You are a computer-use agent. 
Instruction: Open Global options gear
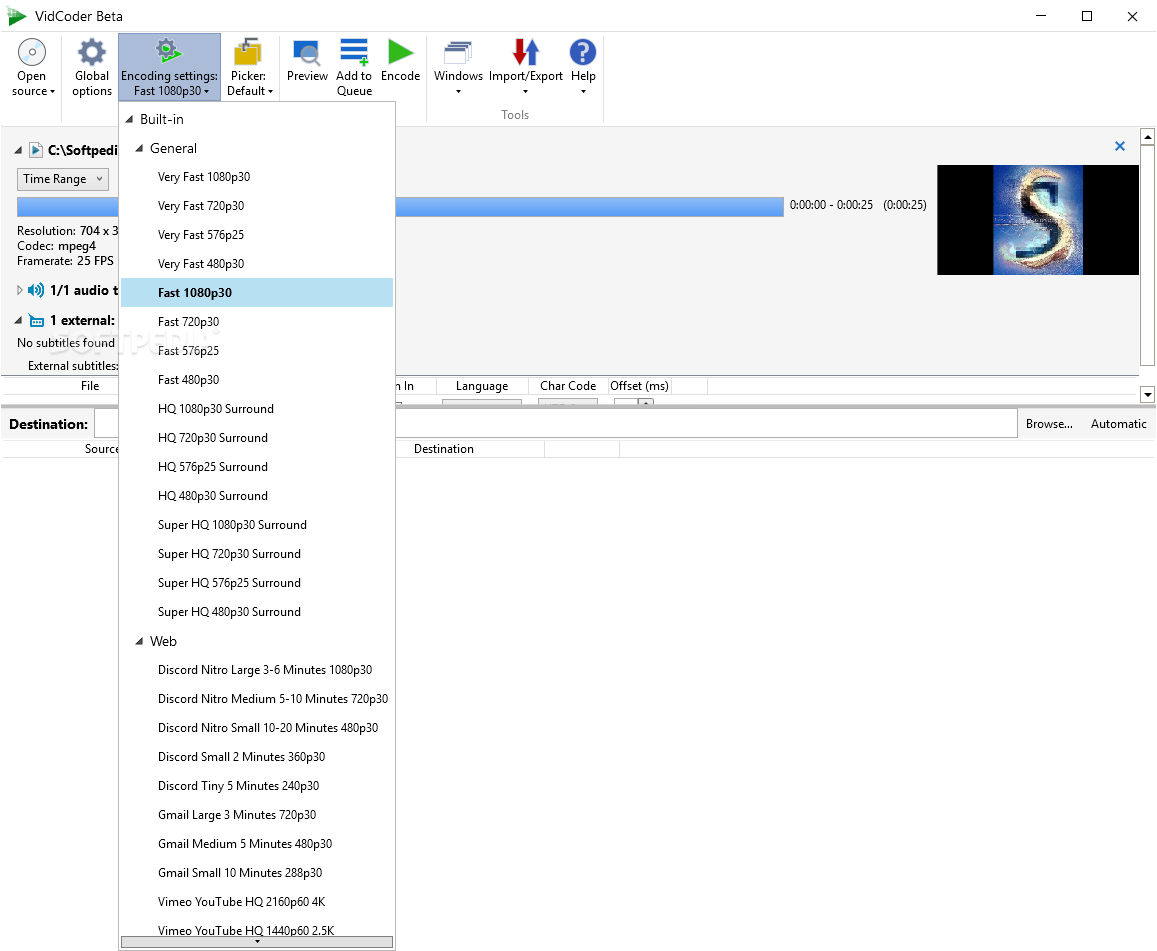coord(91,67)
